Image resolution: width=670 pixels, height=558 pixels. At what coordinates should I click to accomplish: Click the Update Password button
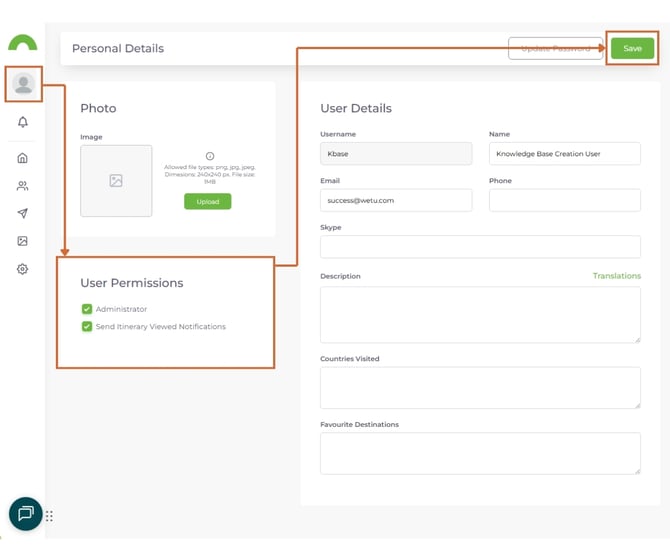coord(555,48)
